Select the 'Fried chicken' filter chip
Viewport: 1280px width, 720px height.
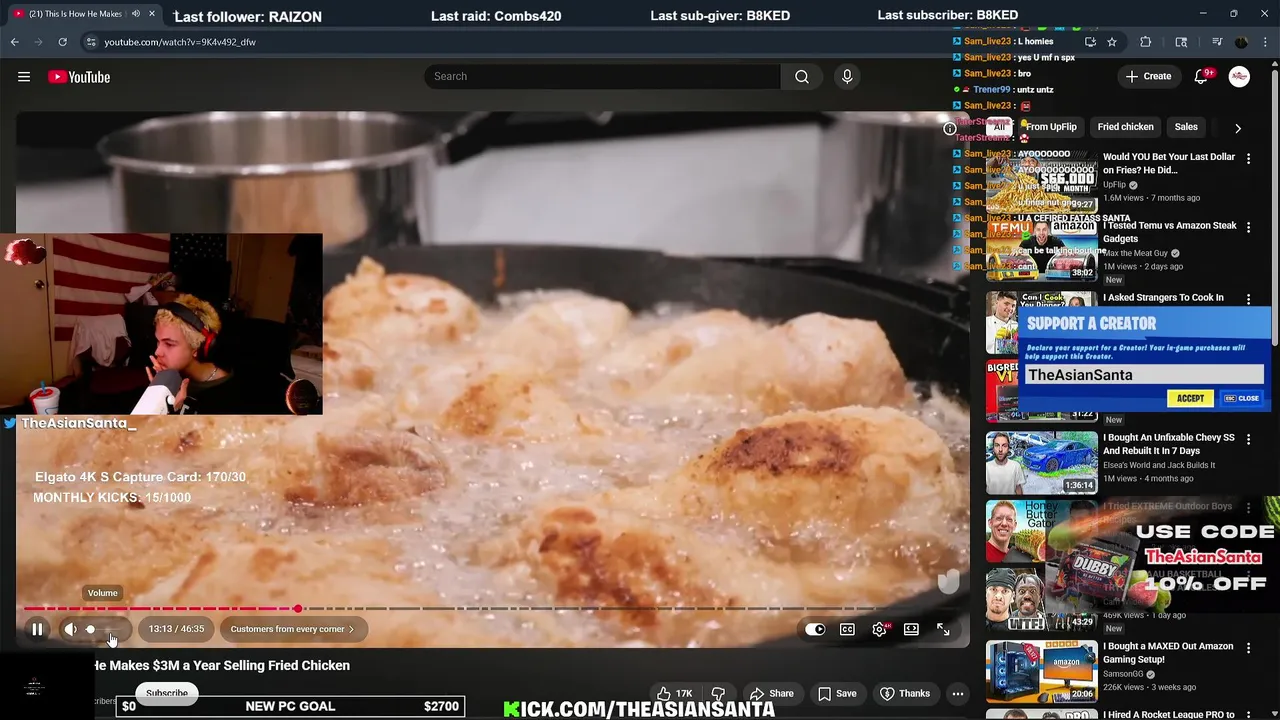[x=1125, y=127]
